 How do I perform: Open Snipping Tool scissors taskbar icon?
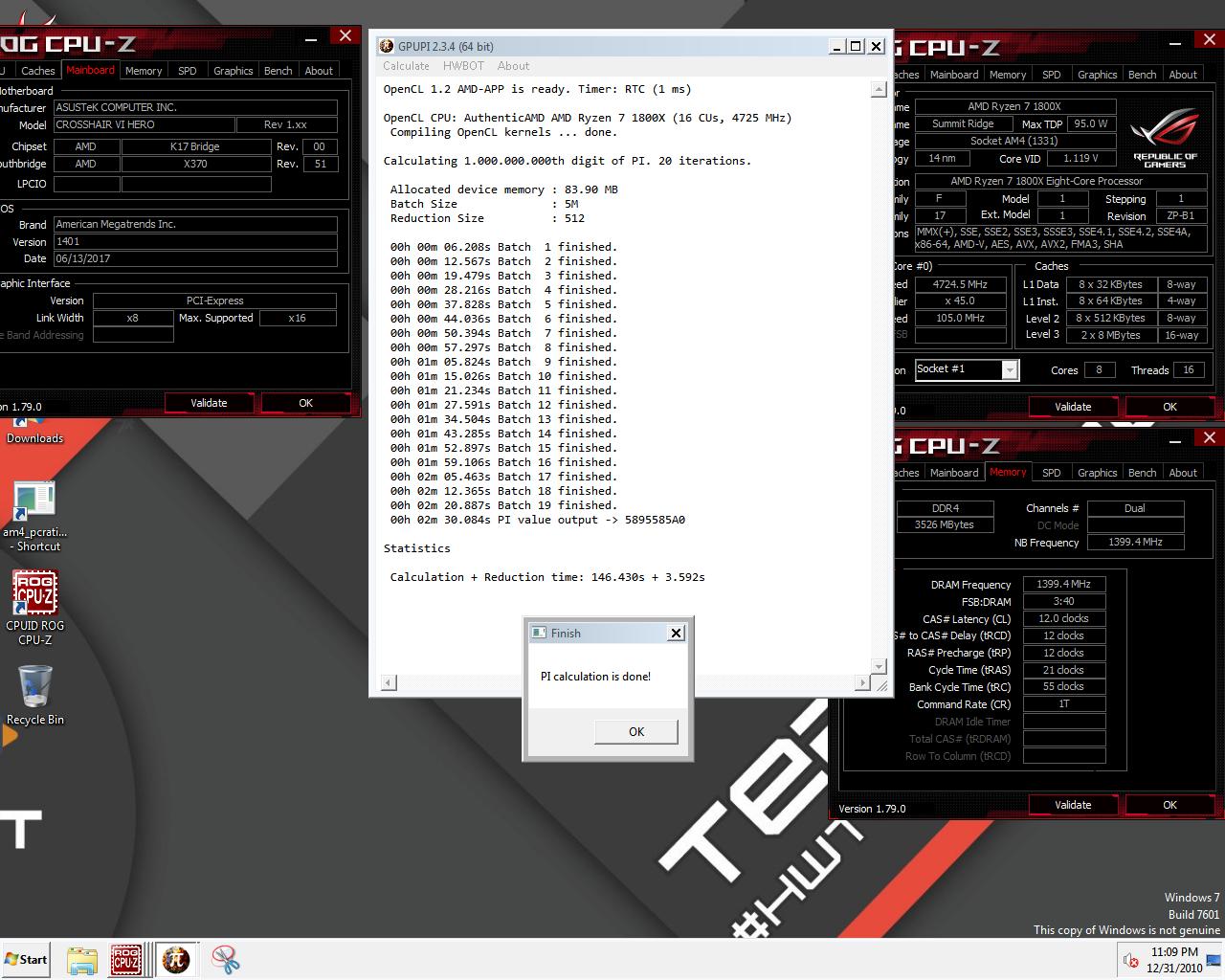pyautogui.click(x=226, y=960)
